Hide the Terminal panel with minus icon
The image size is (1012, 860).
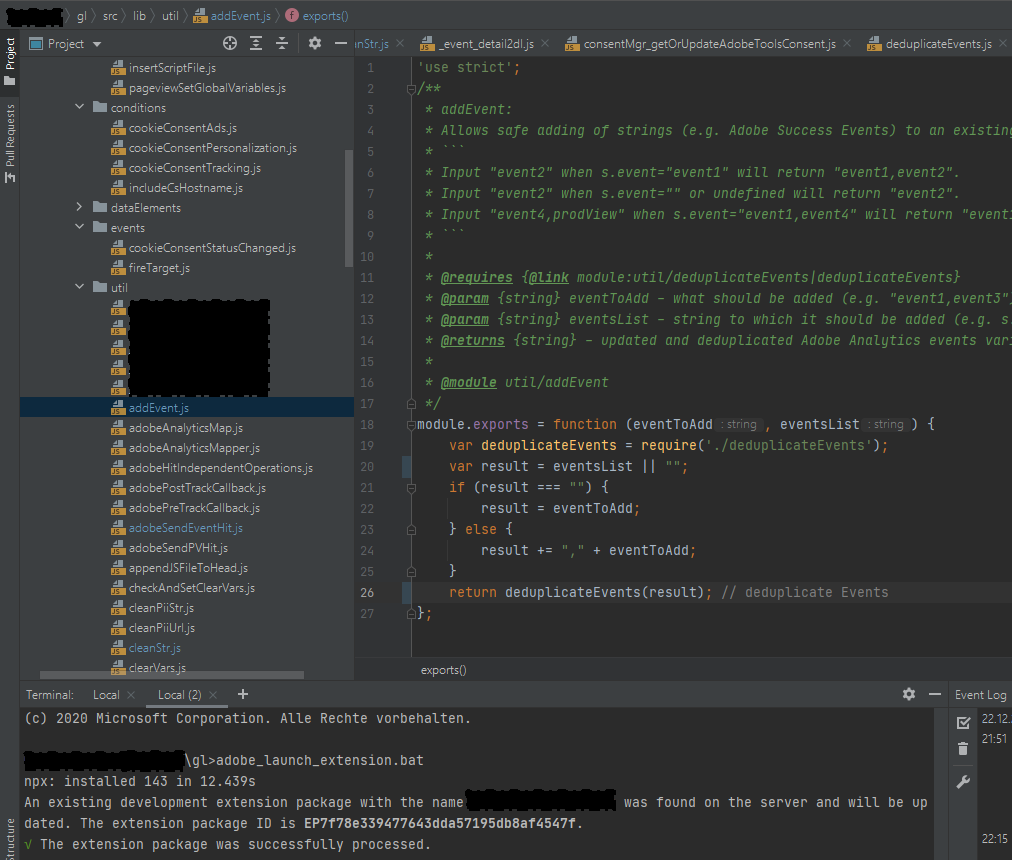pos(935,694)
